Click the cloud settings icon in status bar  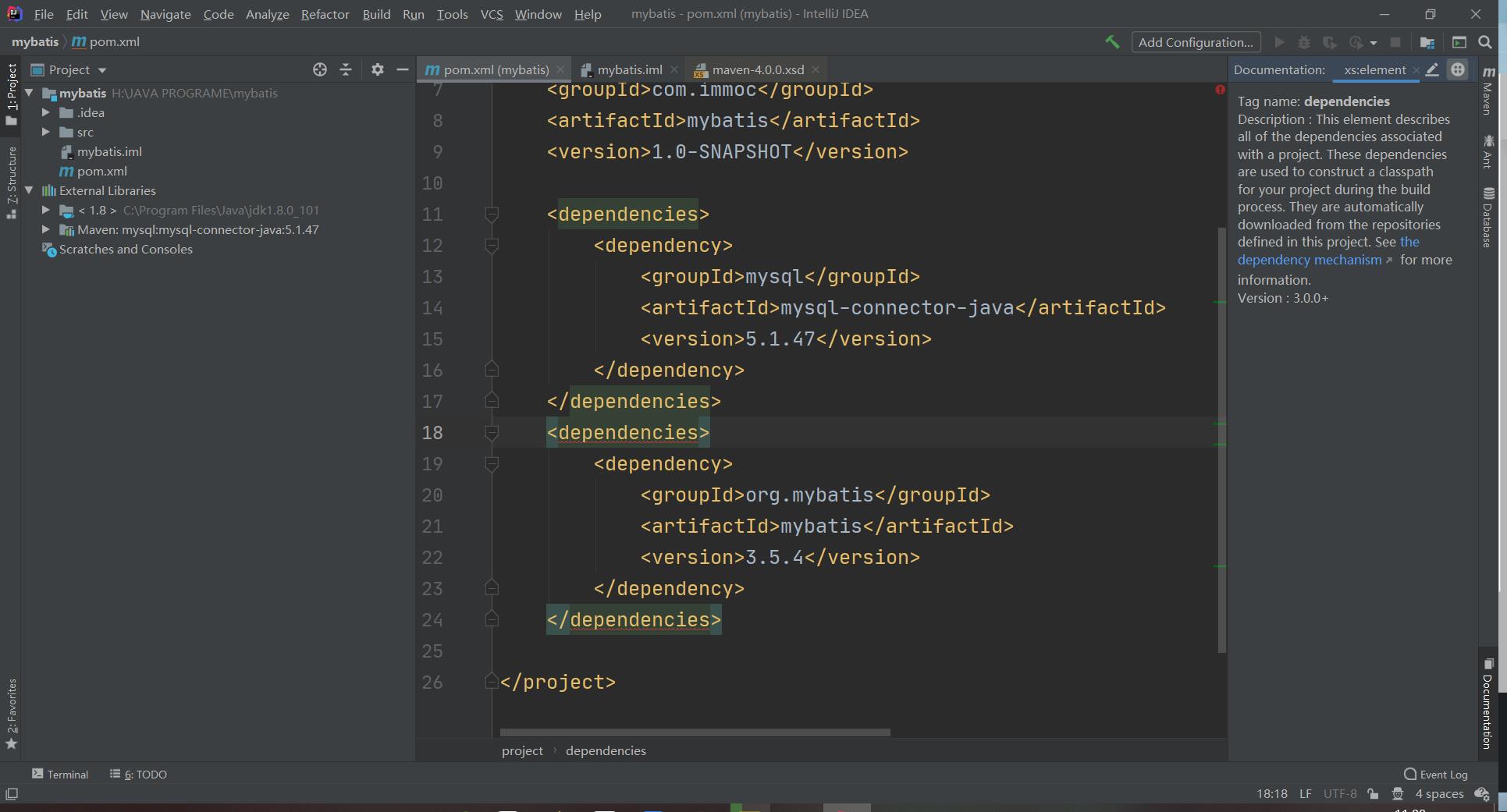point(1481,794)
